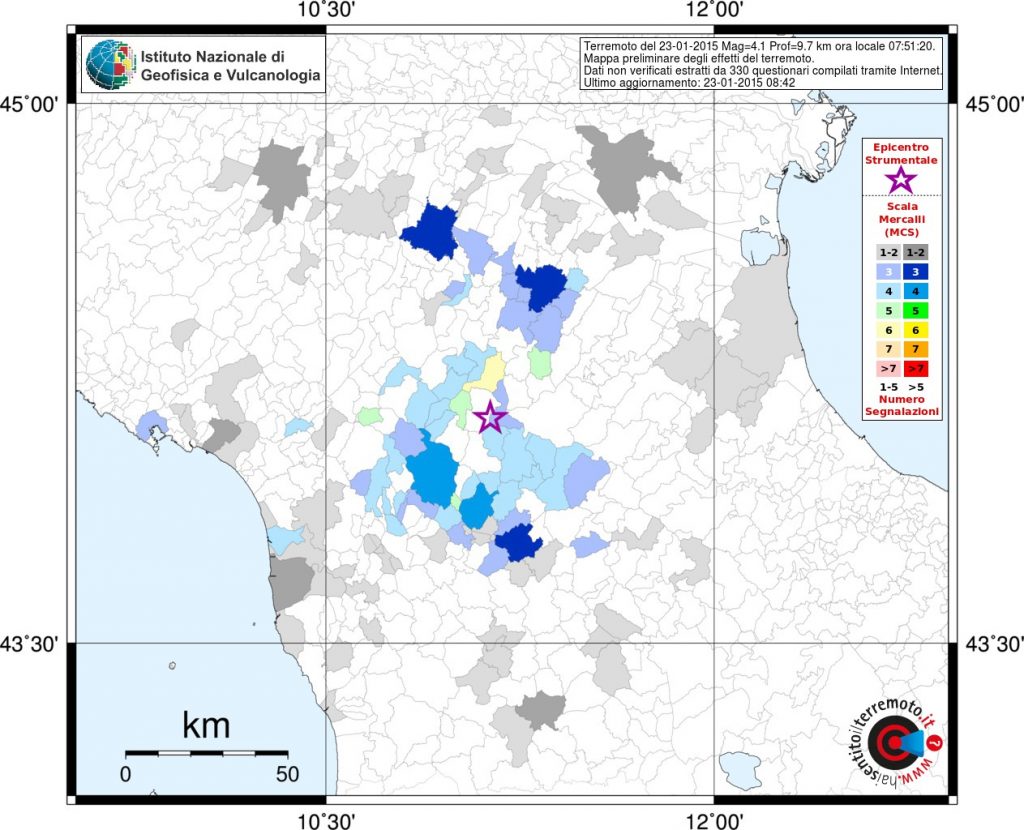Click the purple star in the legend
Screen dimensions: 1024x830
click(901, 179)
